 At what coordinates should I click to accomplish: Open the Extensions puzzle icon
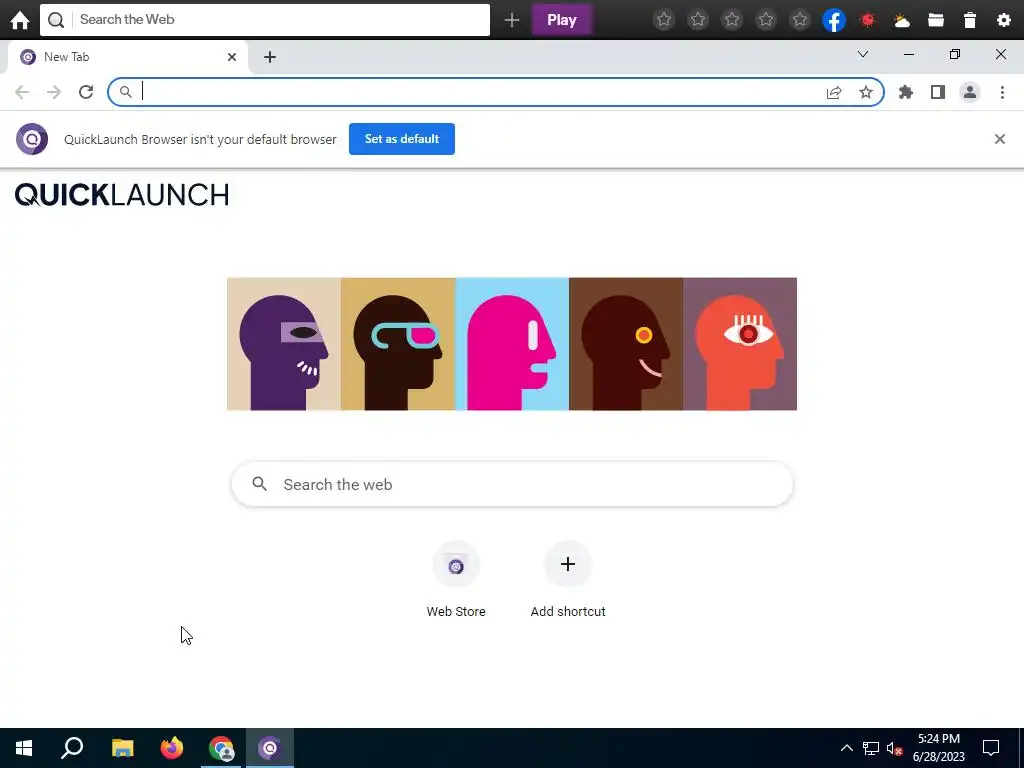(x=906, y=92)
